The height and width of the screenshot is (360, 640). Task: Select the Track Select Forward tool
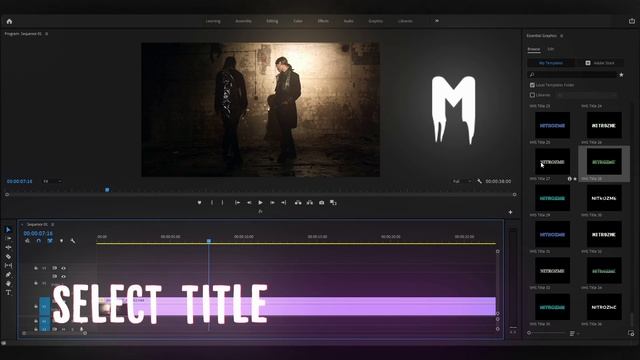[x=8, y=238]
